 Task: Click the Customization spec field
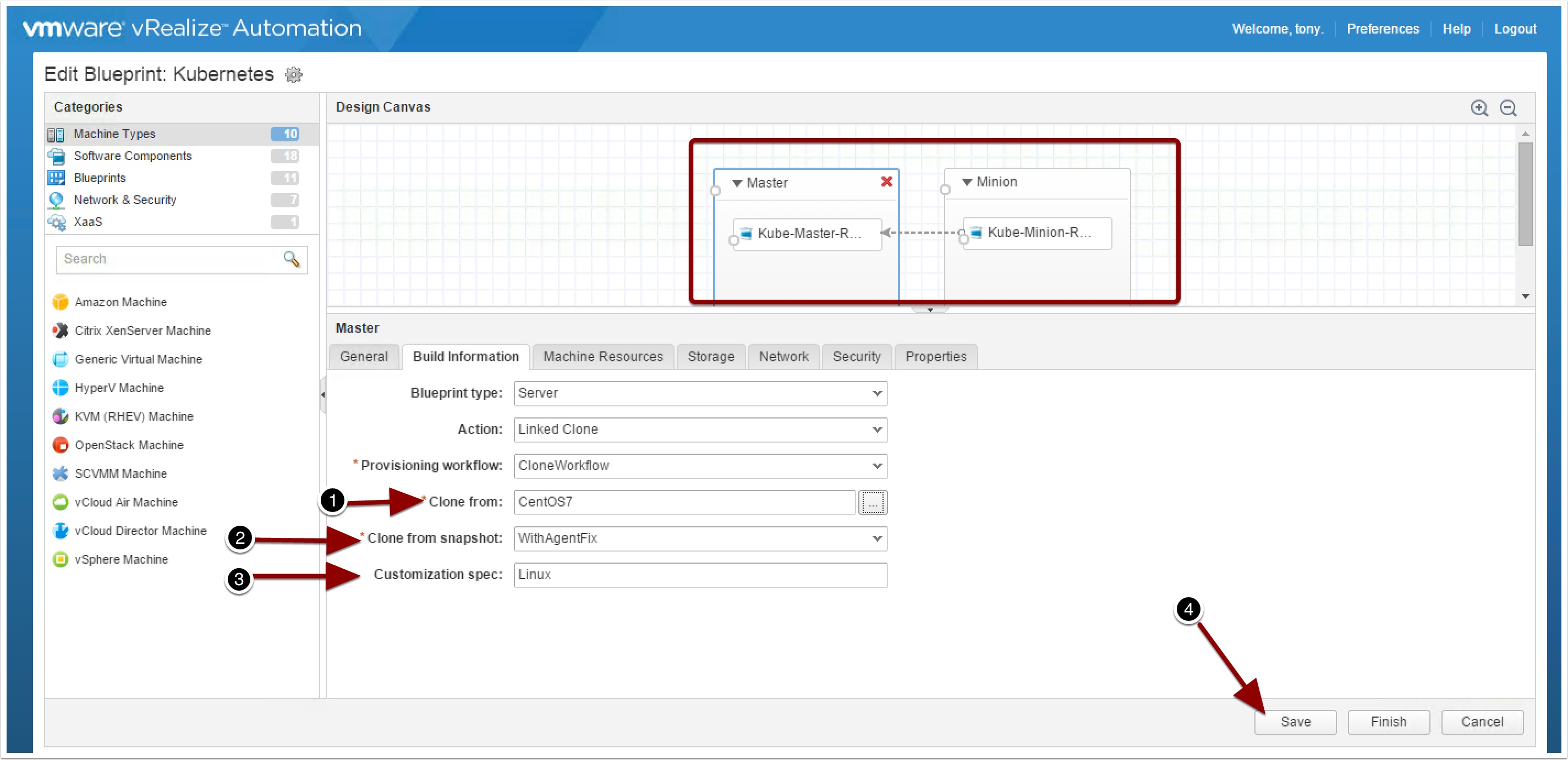[700, 575]
